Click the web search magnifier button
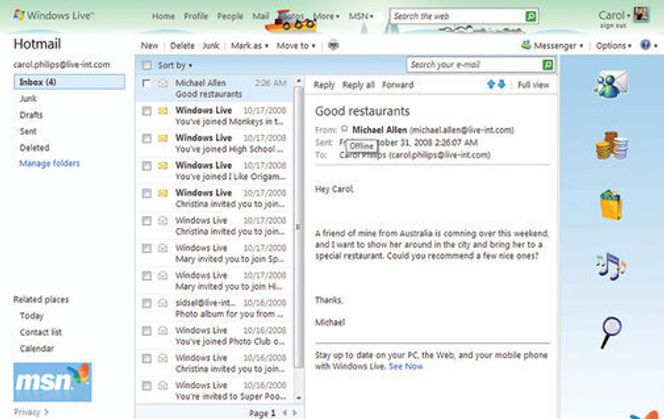The height and width of the screenshot is (419, 664). click(x=531, y=16)
